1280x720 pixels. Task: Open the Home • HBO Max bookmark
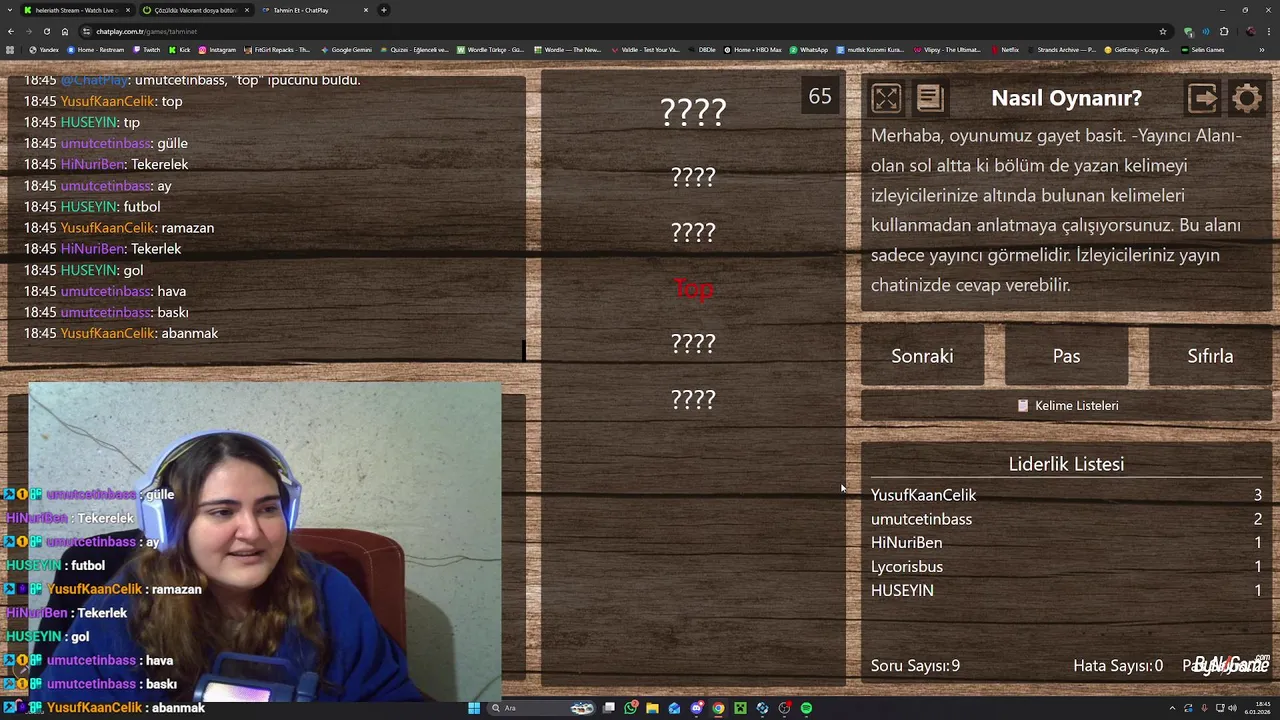pyautogui.click(x=753, y=50)
